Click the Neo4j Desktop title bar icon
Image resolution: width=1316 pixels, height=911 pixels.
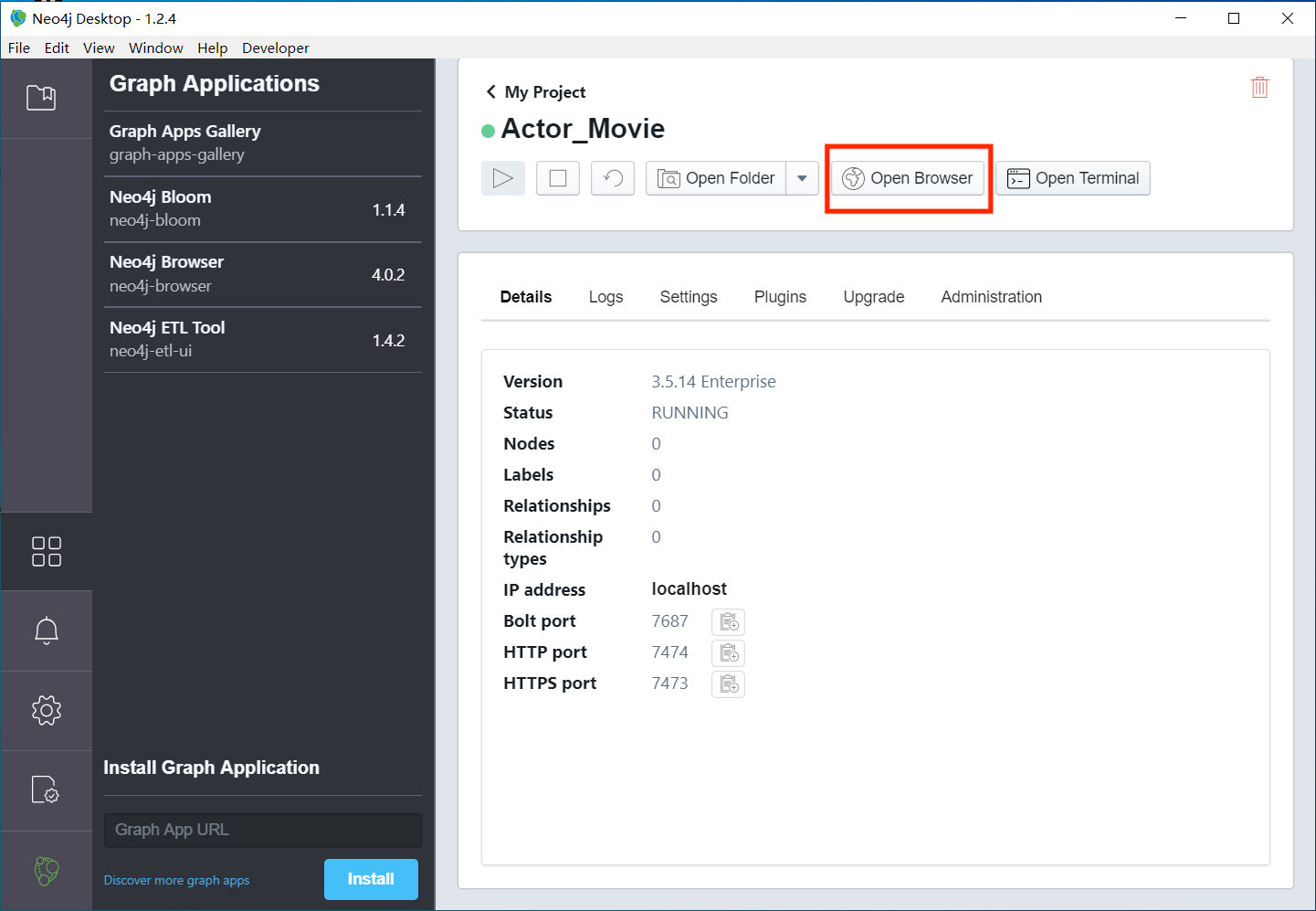18,18
